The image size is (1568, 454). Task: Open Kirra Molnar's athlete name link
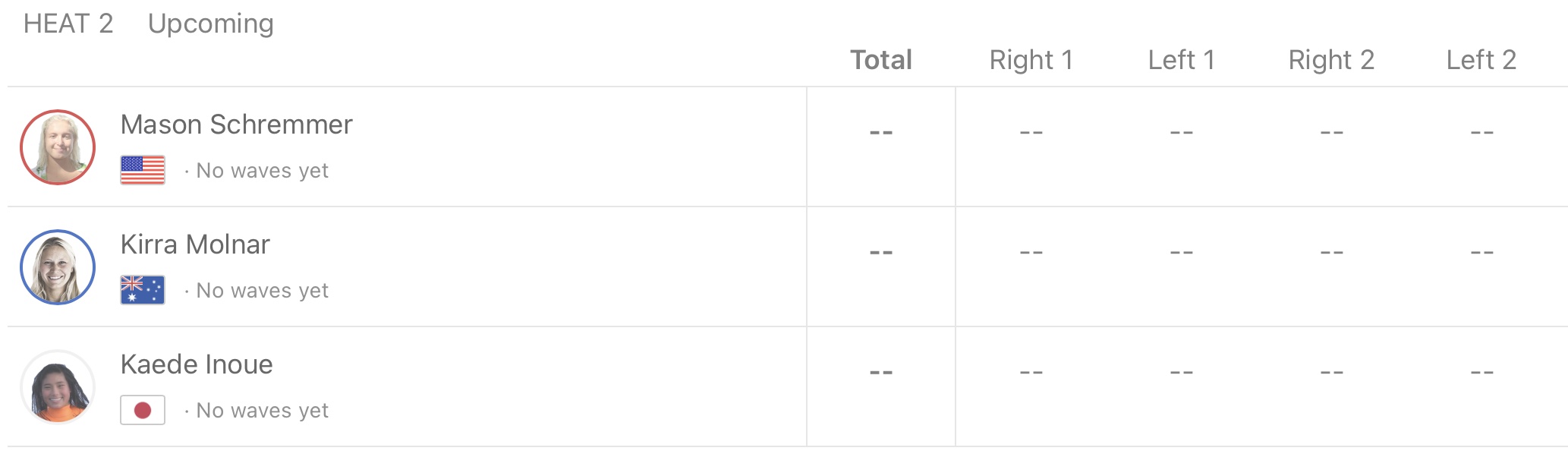point(195,244)
